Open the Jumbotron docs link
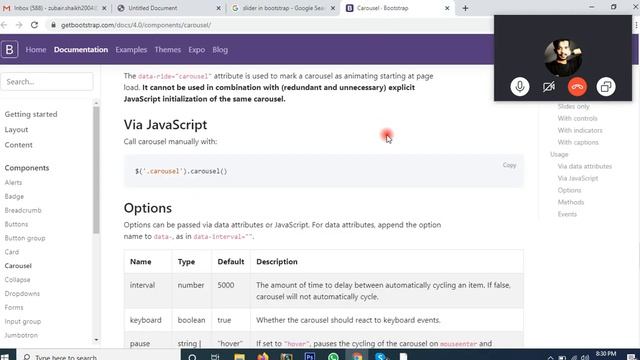 21,335
